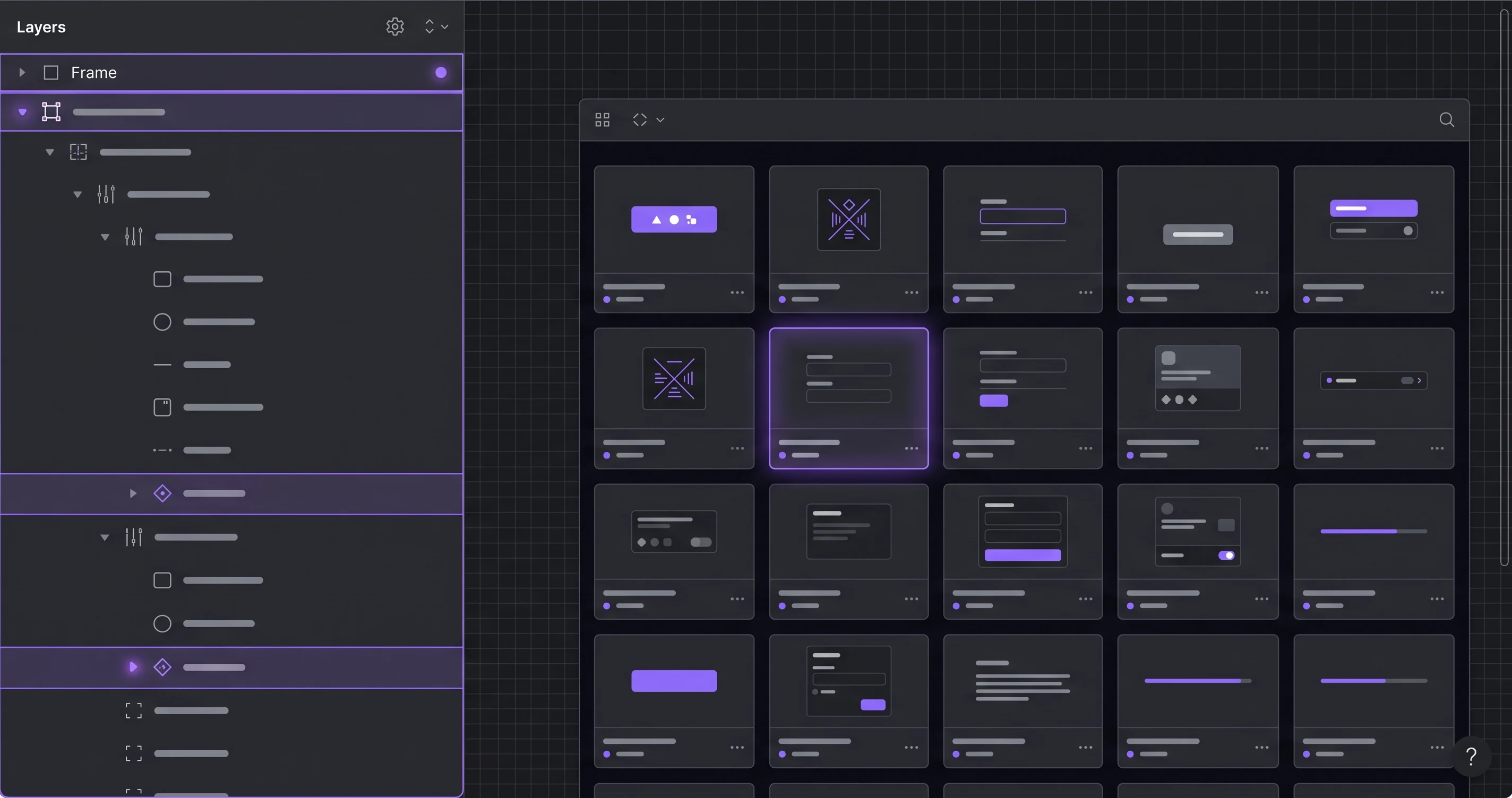This screenshot has width=1512, height=798.
Task: Open more options on the highlighted selected card
Action: tap(912, 448)
